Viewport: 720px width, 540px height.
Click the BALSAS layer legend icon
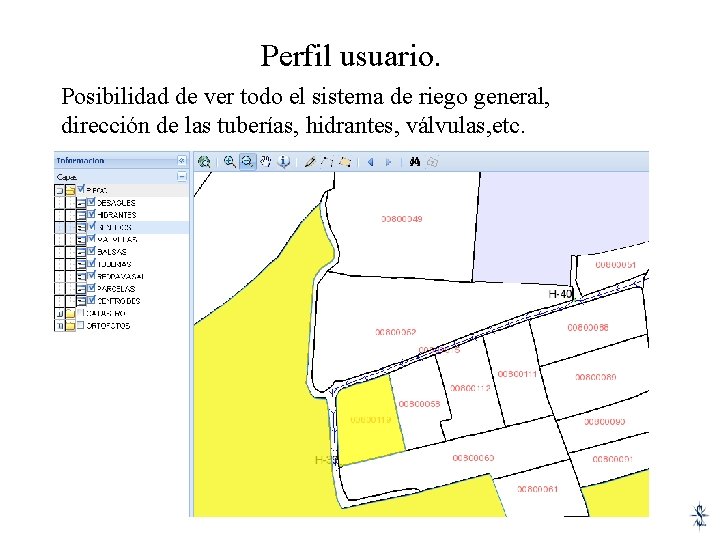[81, 252]
